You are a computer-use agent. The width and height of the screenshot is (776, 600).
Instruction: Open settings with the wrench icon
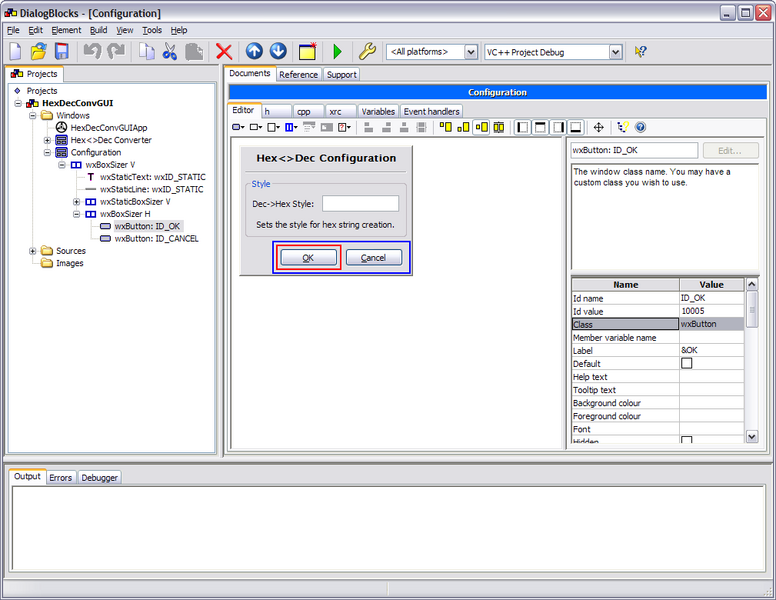point(367,51)
